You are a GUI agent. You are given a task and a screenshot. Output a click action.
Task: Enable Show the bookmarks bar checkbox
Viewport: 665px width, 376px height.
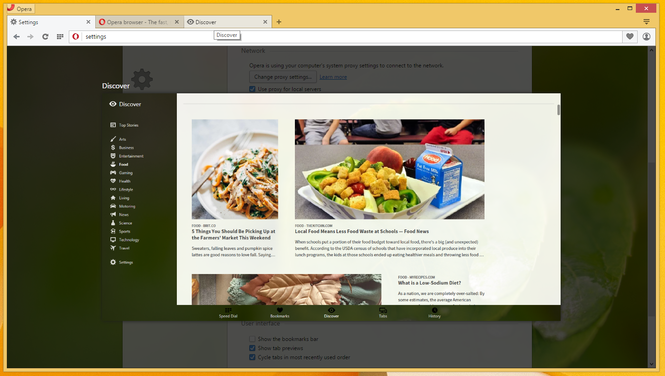[252, 339]
